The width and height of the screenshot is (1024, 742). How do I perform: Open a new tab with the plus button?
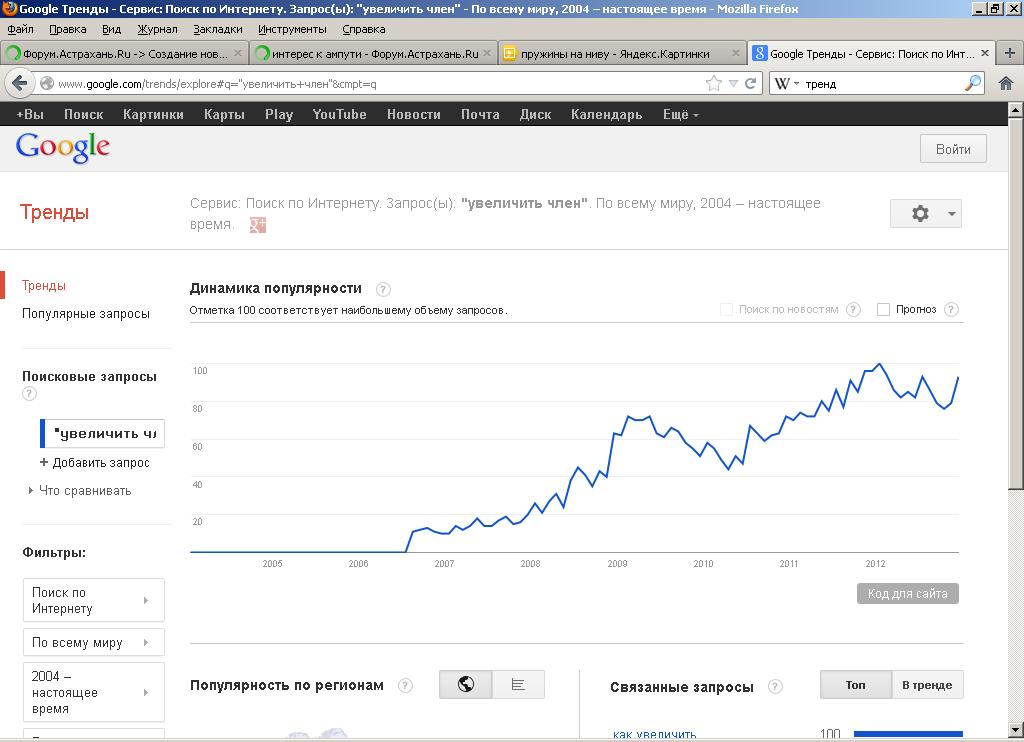pos(1010,53)
